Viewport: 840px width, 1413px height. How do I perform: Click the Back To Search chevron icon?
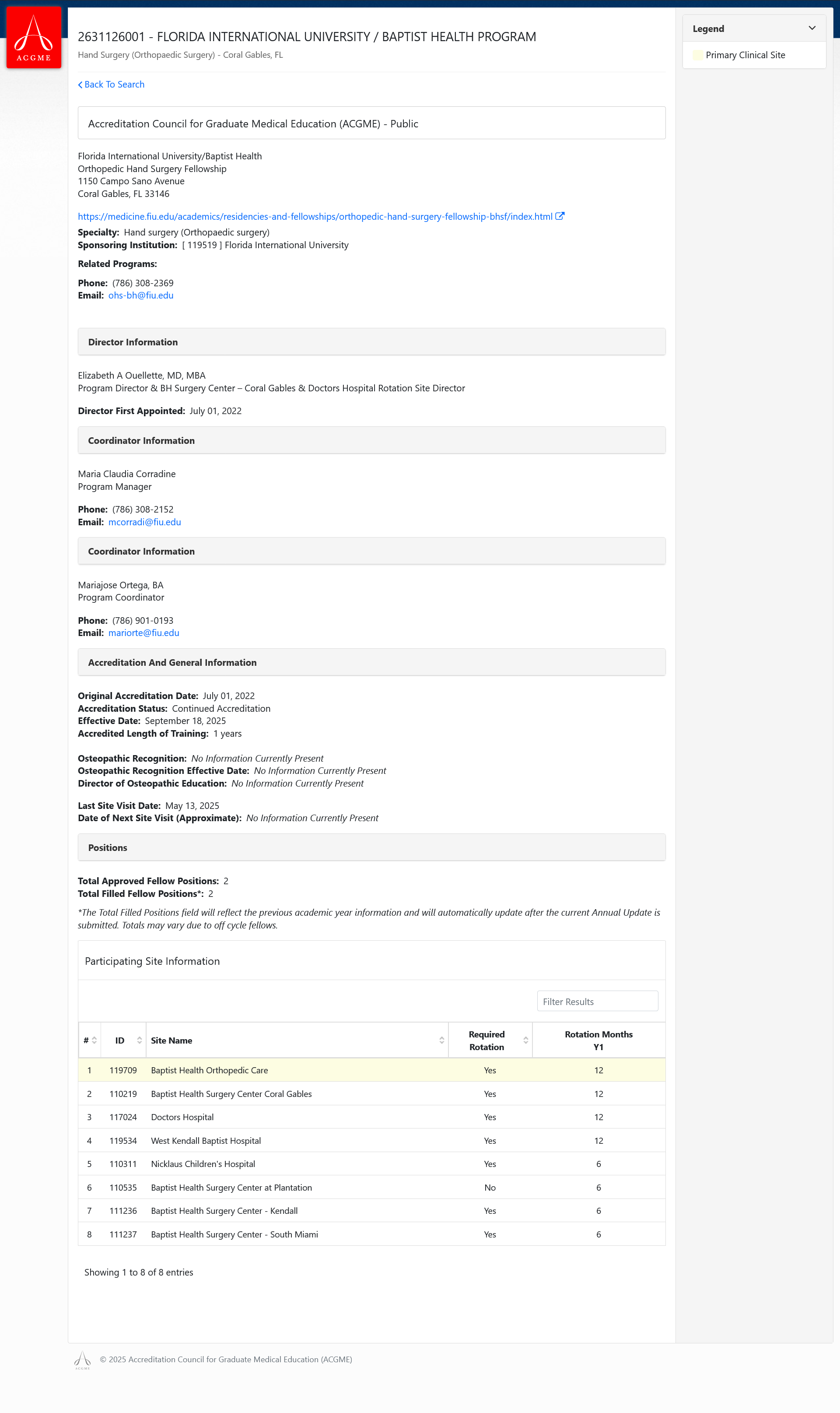point(80,85)
